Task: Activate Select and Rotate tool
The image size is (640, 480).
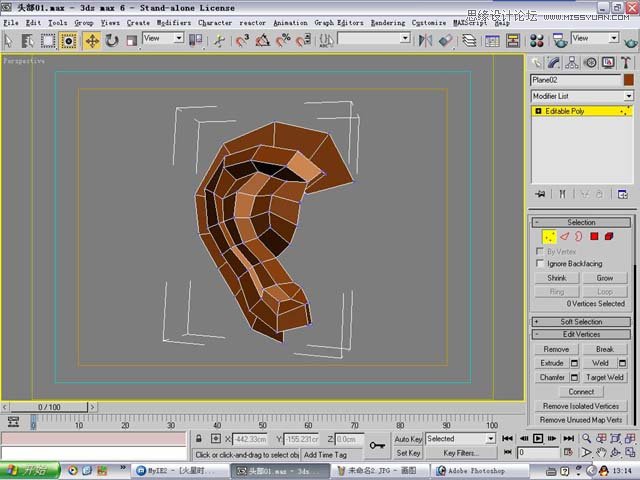Action: click(x=111, y=41)
